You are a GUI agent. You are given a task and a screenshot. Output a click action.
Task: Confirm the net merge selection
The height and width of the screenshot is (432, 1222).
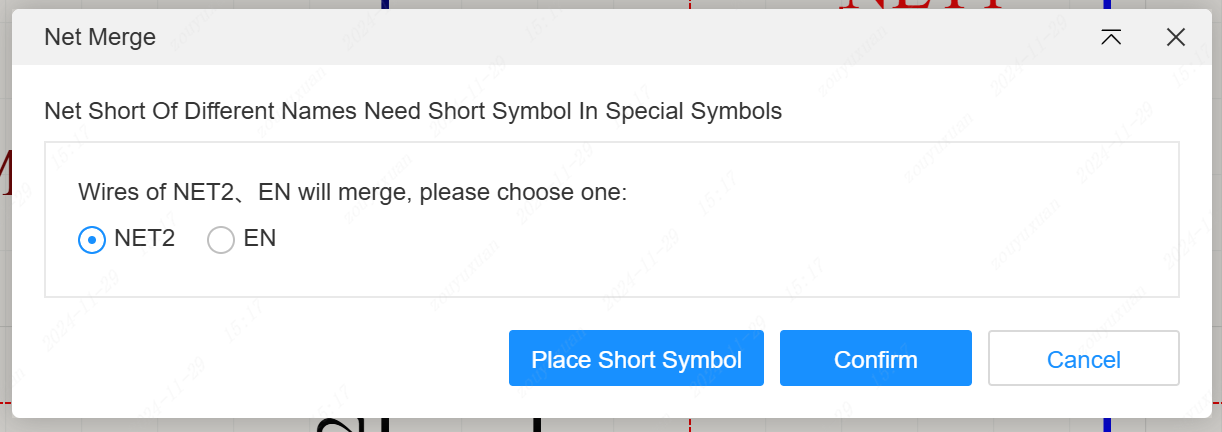coord(875,359)
